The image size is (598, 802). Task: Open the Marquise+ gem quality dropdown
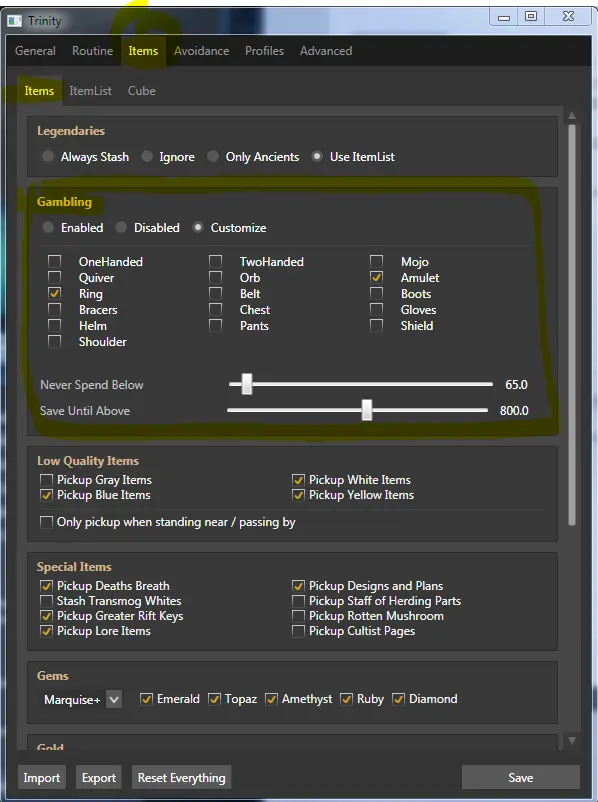pyautogui.click(x=114, y=699)
